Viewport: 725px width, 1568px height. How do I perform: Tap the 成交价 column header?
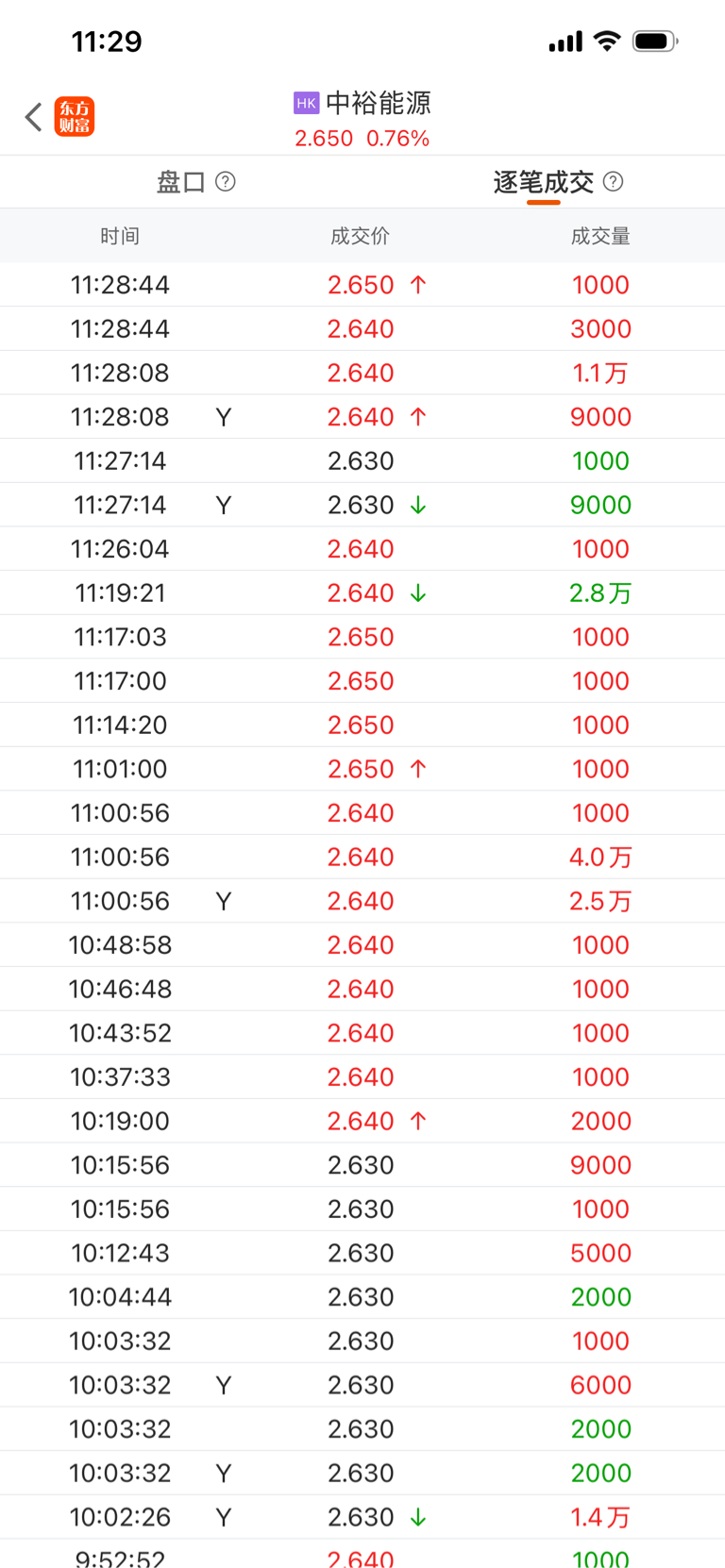(360, 236)
